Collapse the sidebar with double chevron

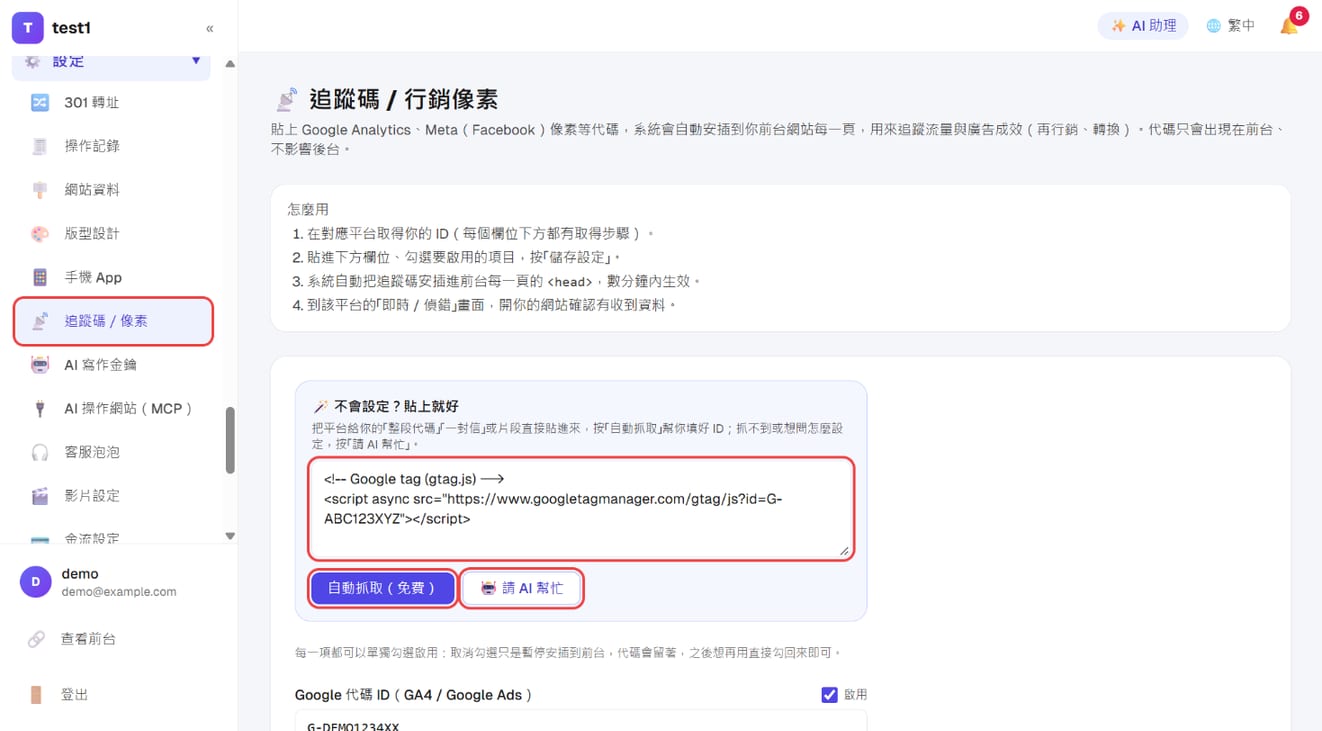[209, 29]
